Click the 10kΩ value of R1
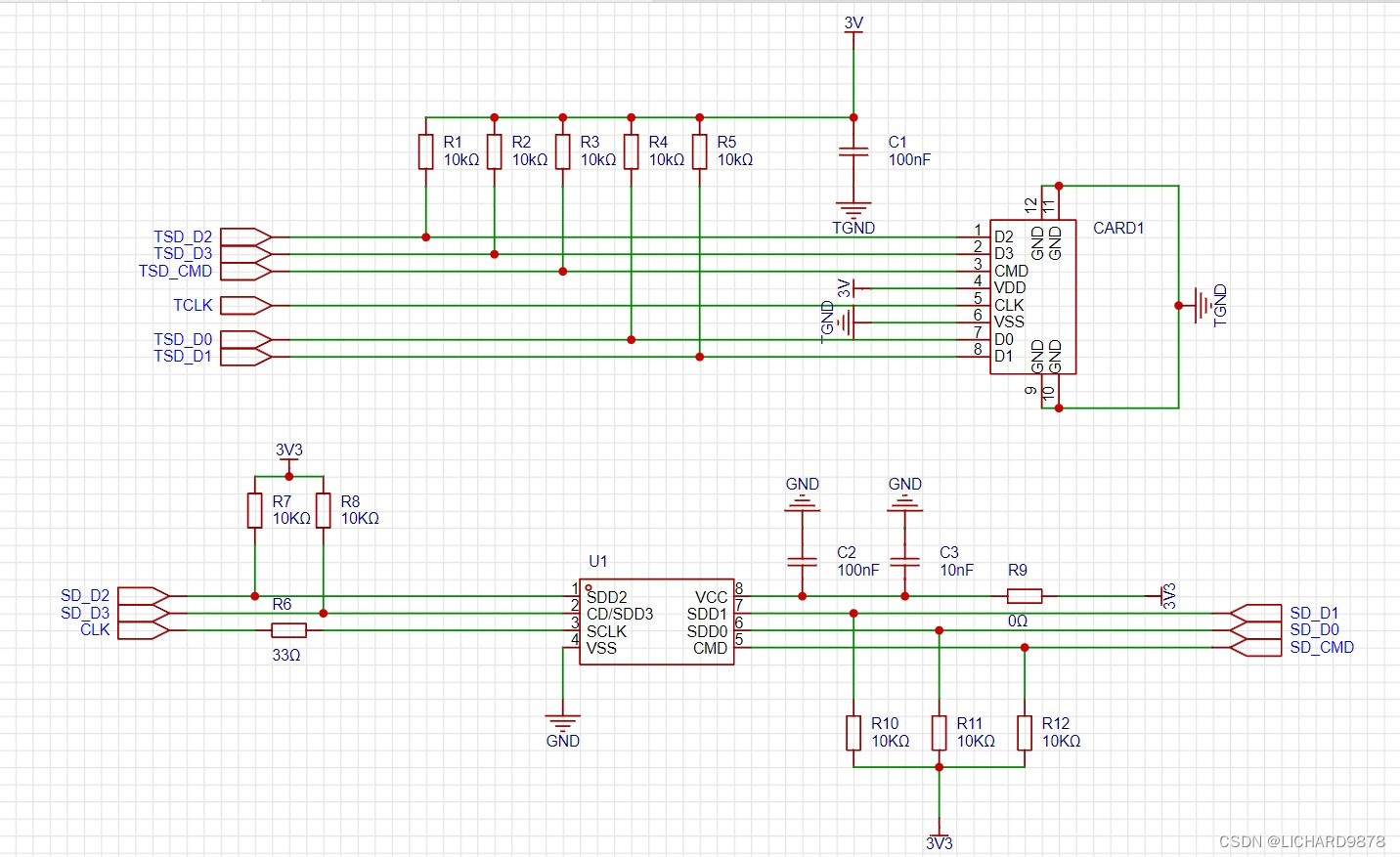This screenshot has width=1400, height=857. (x=461, y=159)
